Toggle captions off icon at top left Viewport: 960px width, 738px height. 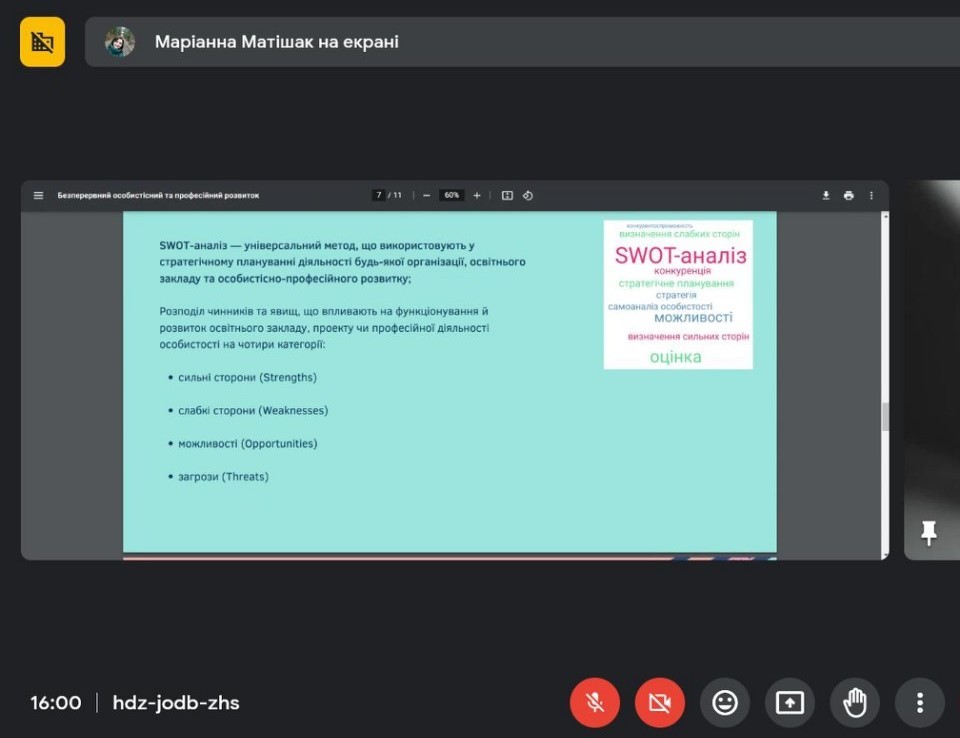(42, 42)
